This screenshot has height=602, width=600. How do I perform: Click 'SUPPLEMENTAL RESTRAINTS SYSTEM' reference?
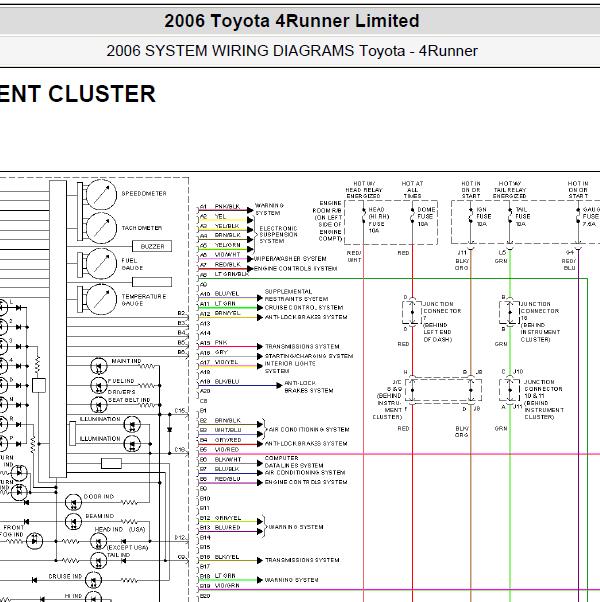pos(296,295)
